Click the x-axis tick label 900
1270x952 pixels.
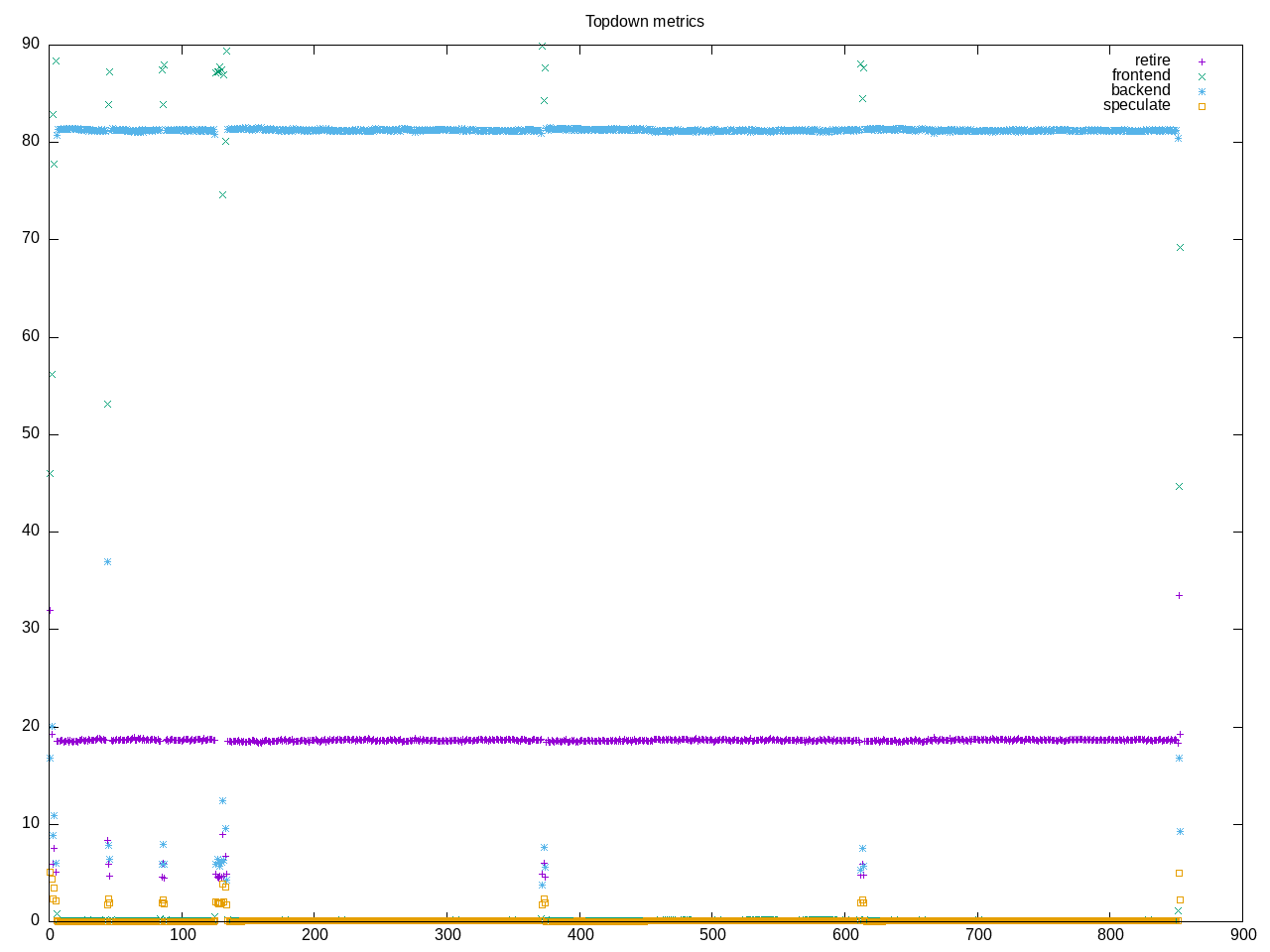tap(1242, 935)
